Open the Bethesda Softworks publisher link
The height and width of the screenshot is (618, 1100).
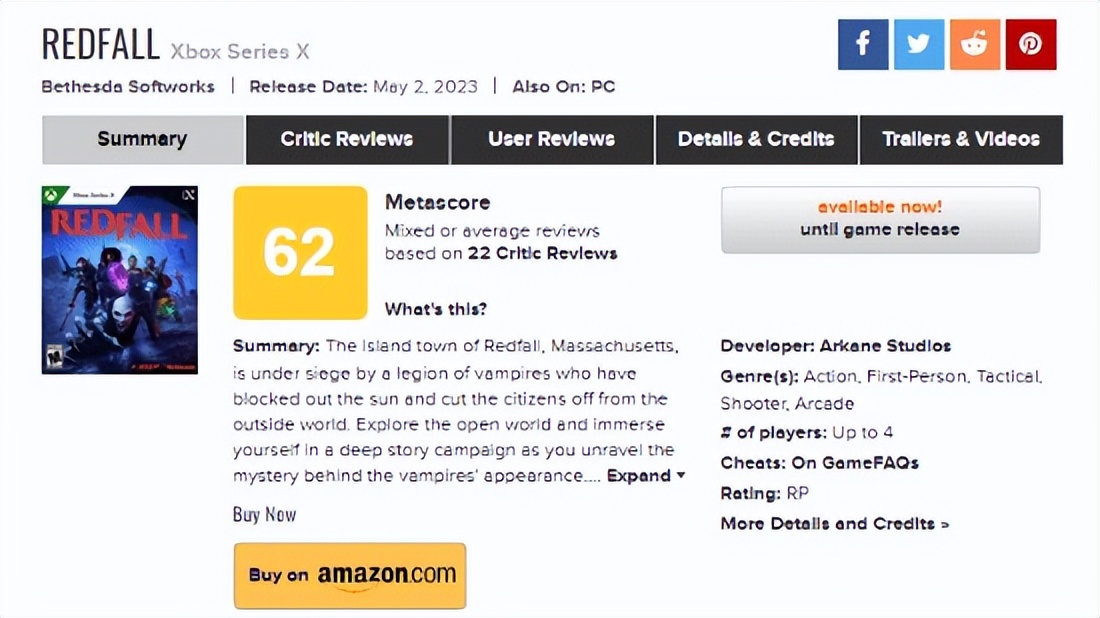pos(128,87)
